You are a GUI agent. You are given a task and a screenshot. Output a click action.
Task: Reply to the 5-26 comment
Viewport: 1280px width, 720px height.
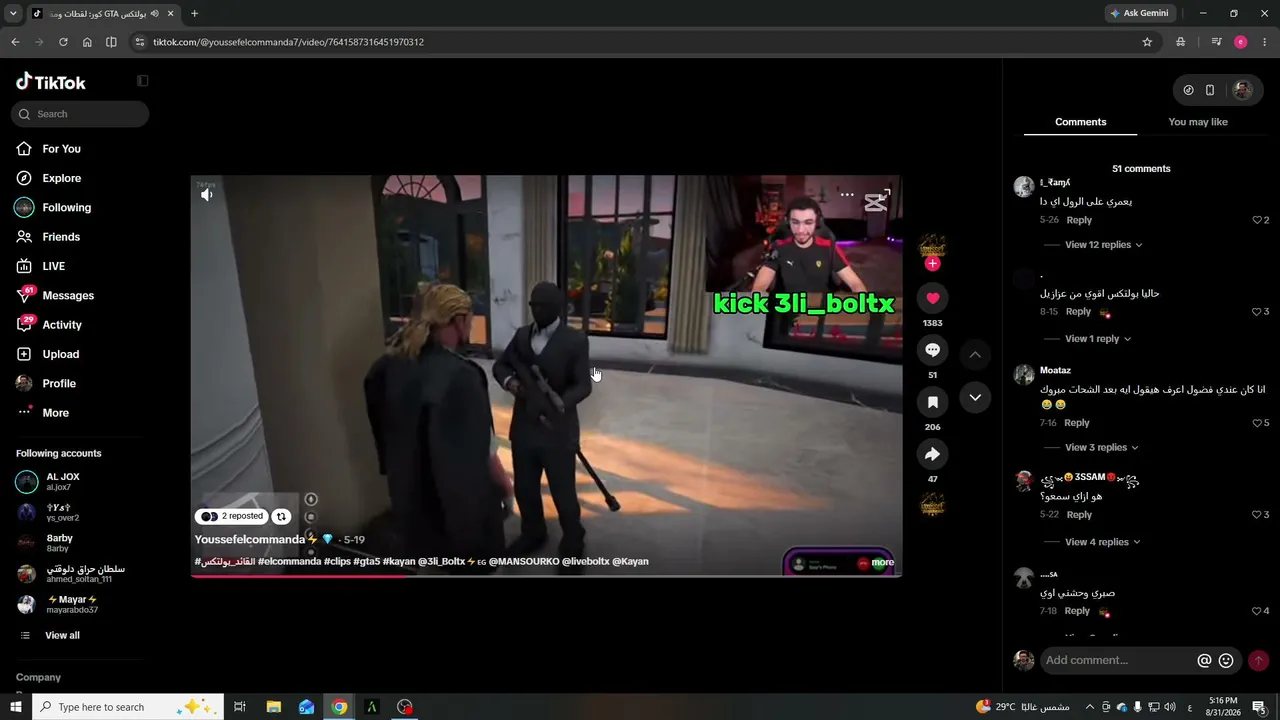point(1079,220)
